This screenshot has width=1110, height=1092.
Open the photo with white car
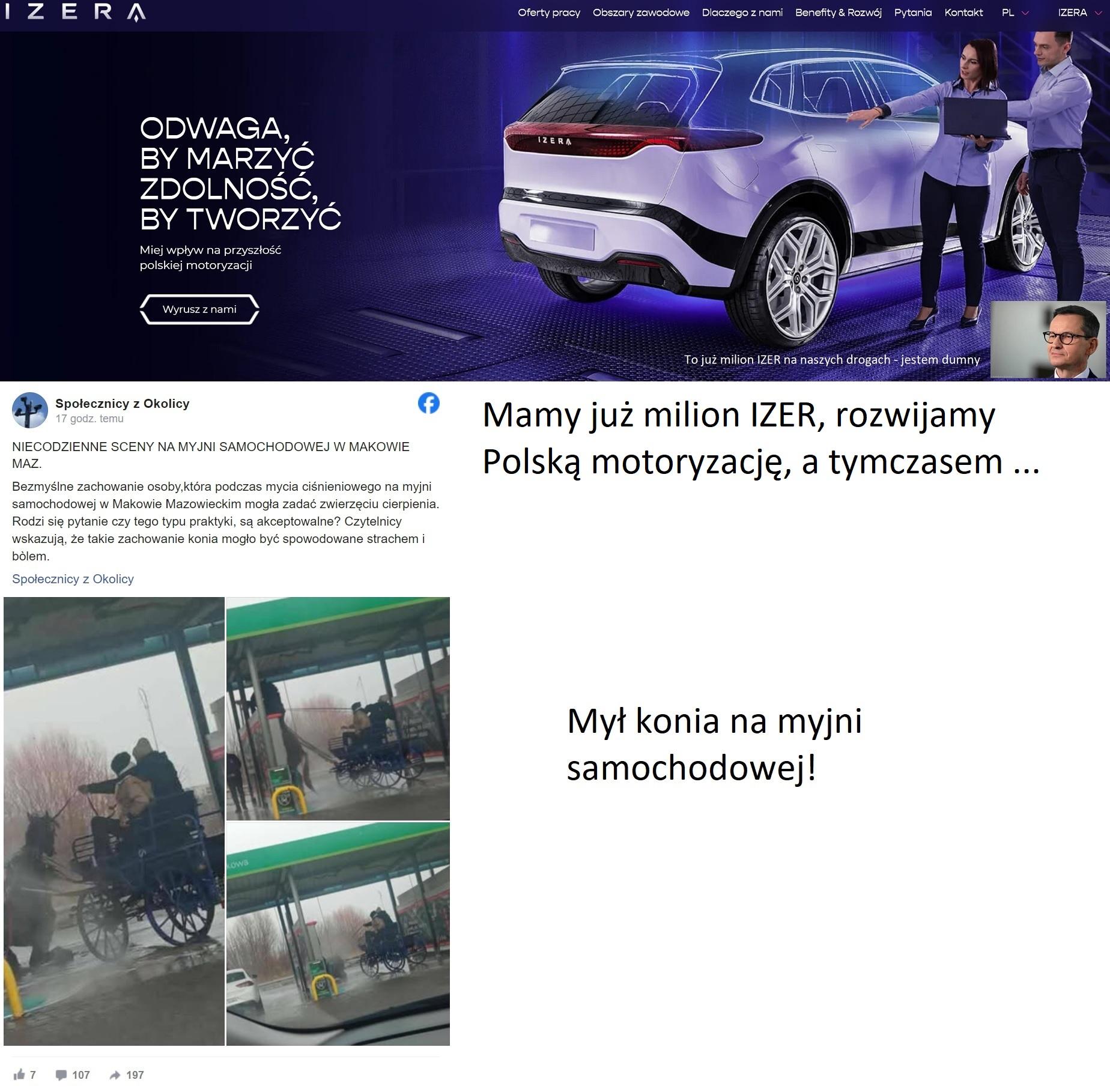coord(338,934)
